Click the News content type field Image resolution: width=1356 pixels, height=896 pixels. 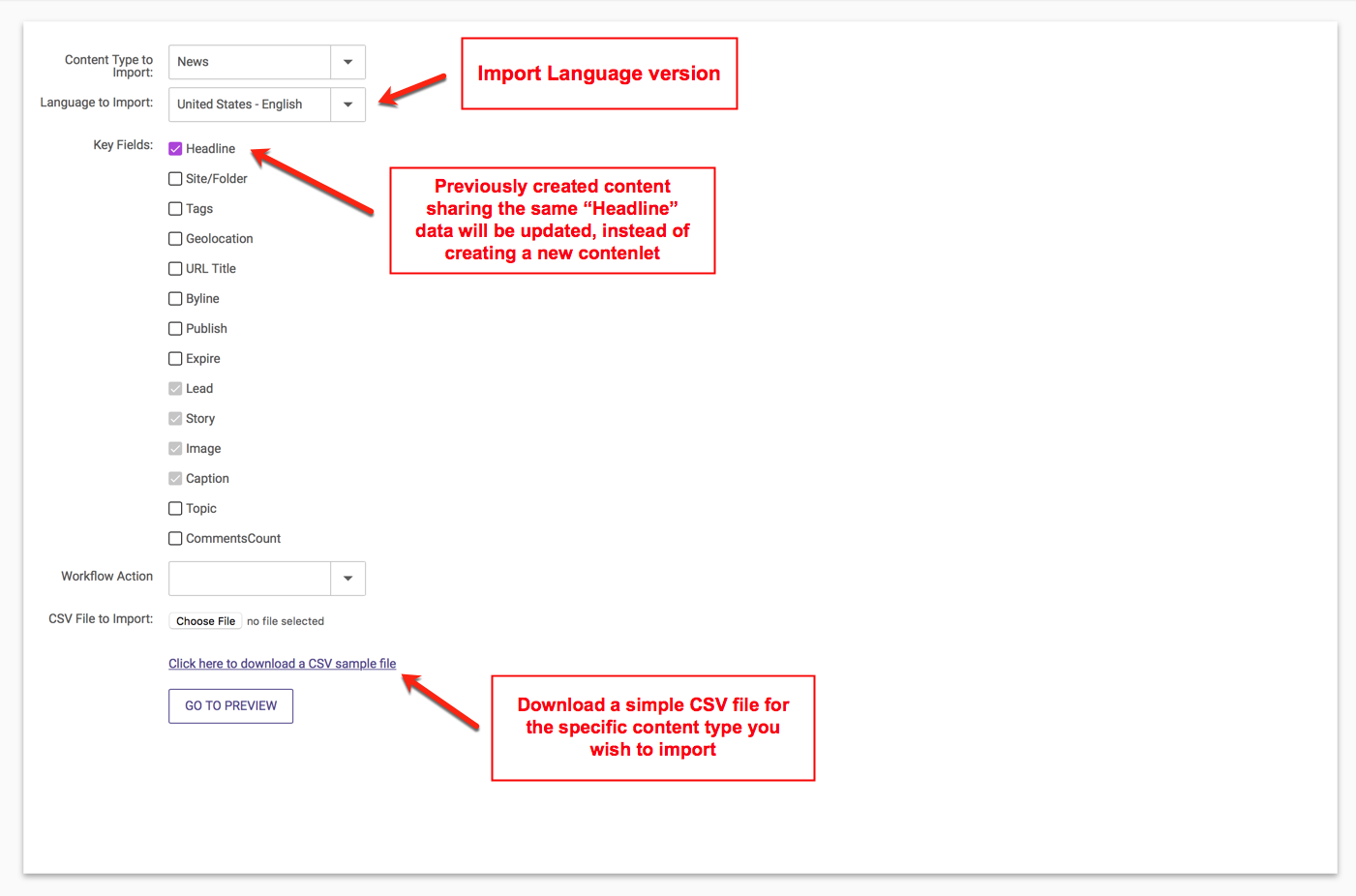click(x=250, y=62)
